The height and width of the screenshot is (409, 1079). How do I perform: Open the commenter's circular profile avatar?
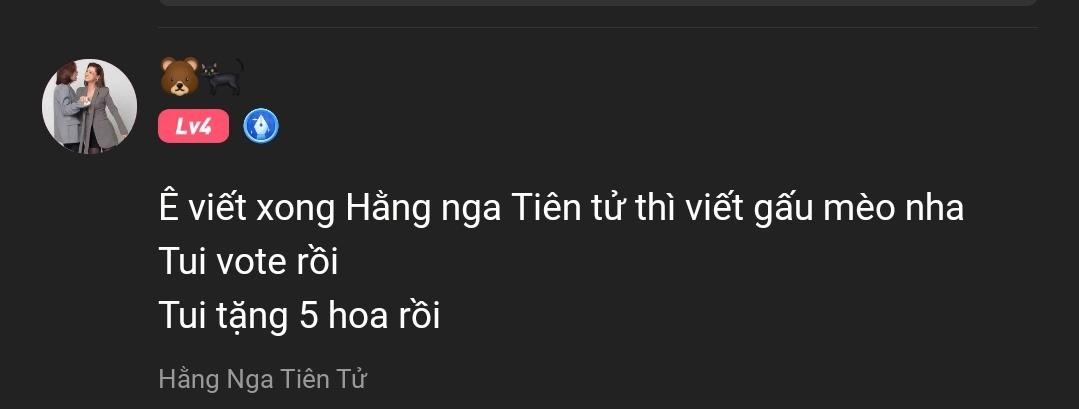coord(89,106)
